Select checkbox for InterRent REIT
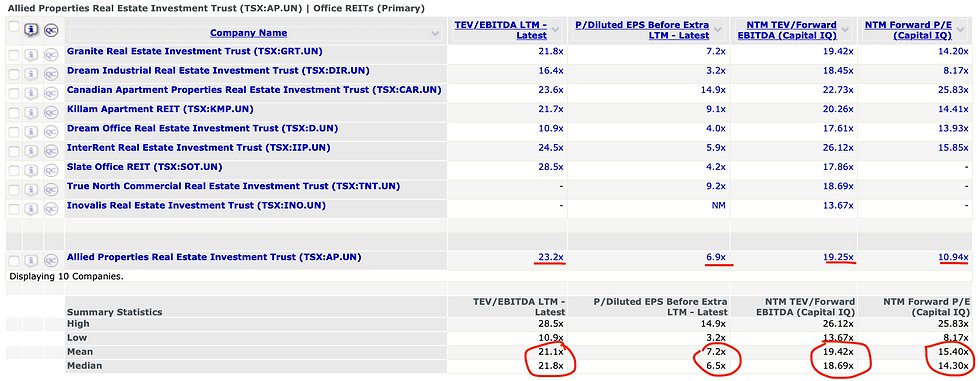The image size is (980, 381). tap(14, 152)
